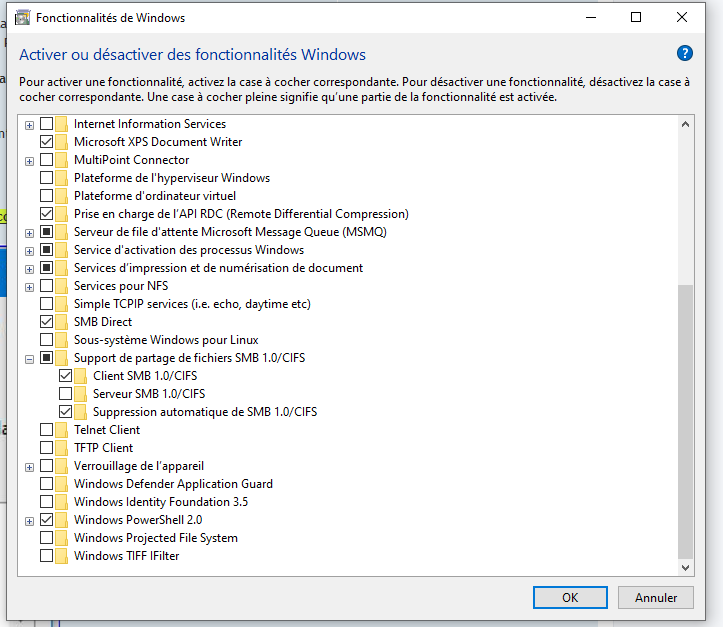Expand Verrouillage de l'appareil node
Screen dimensions: 723x627
[30, 467]
